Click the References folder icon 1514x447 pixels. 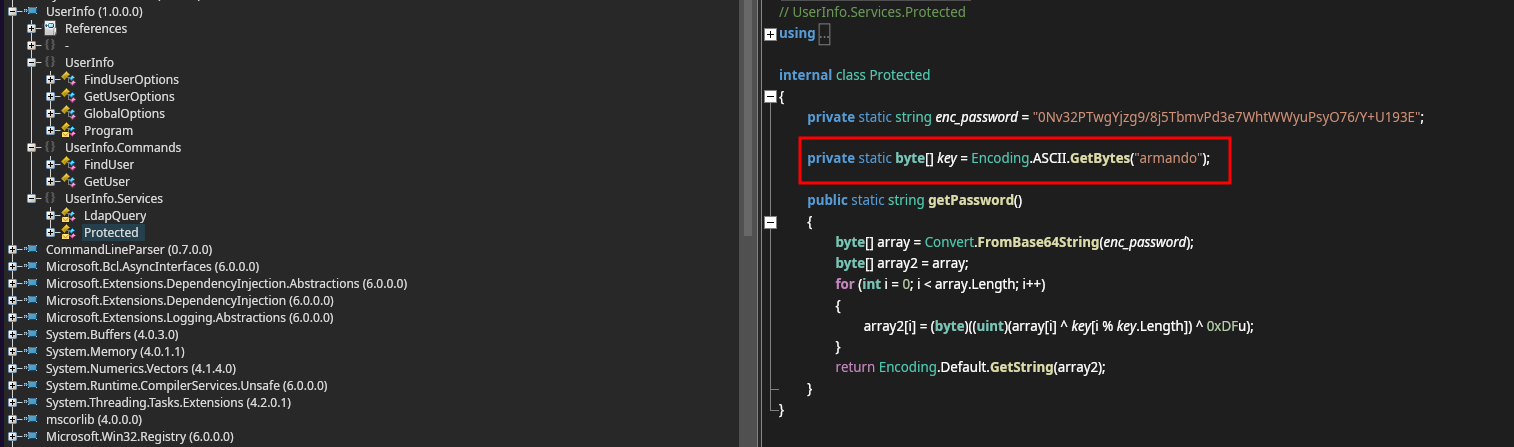50,28
